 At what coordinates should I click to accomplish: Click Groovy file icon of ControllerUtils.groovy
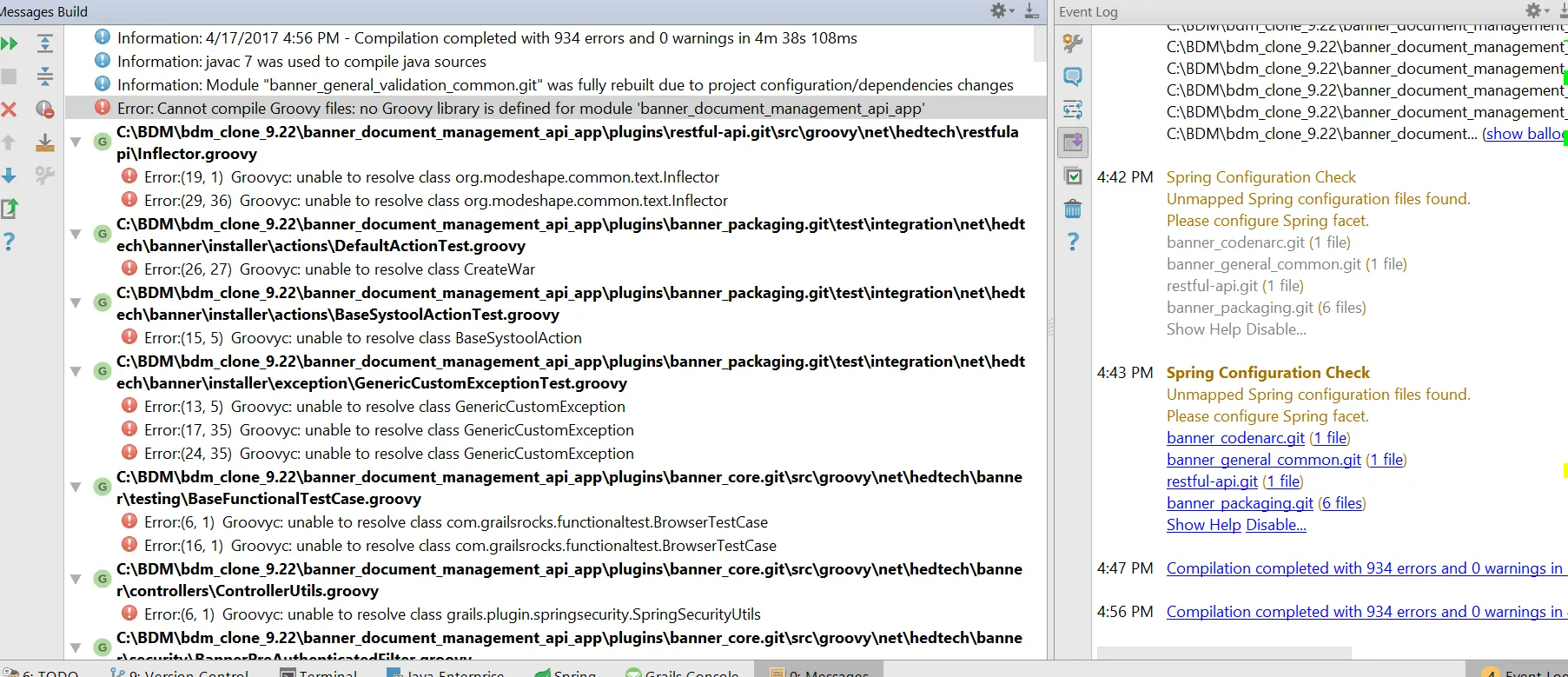tap(103, 579)
